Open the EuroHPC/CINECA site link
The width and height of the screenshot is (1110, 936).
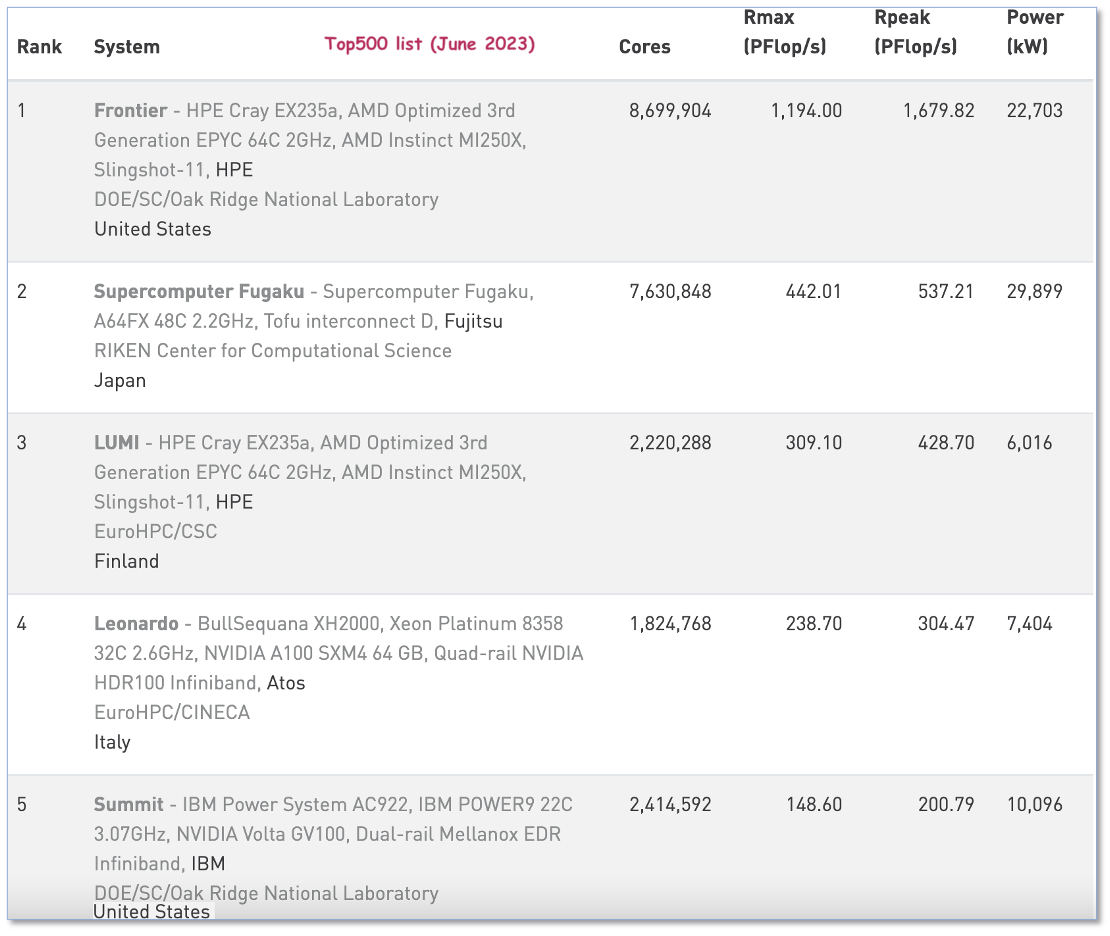click(x=171, y=713)
